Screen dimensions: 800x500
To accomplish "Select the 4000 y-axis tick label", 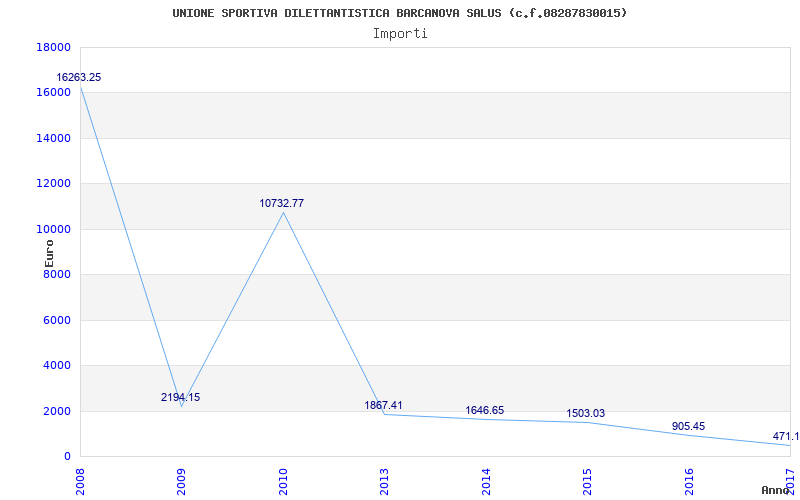I will 57,365.
